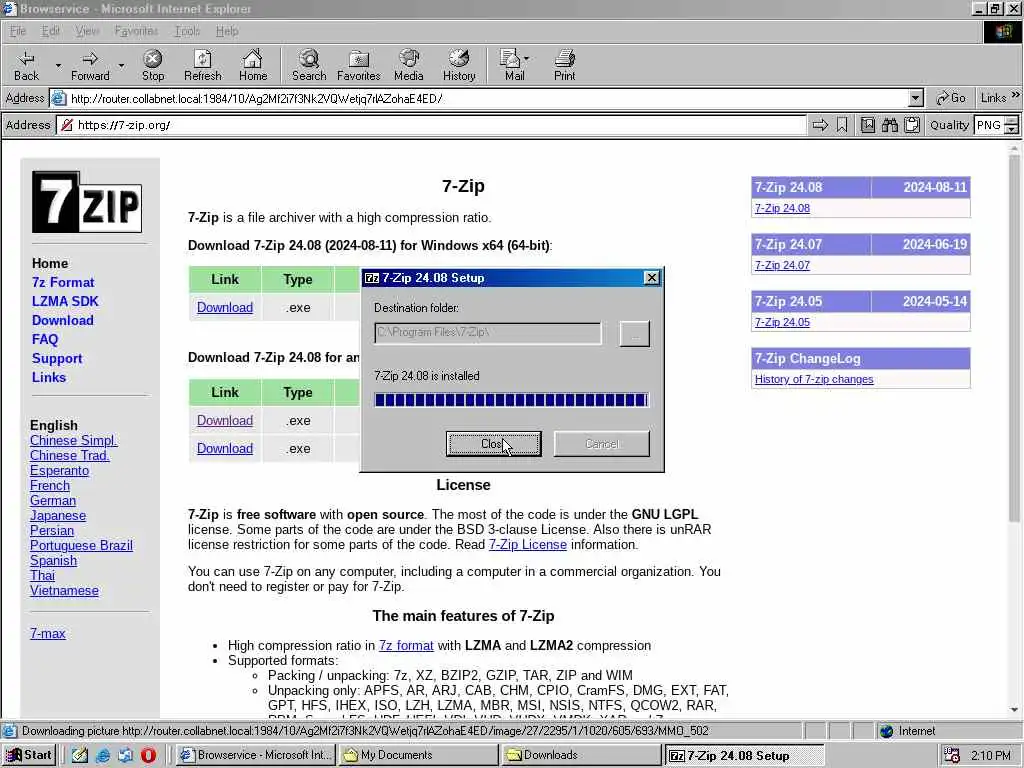Open the Search toolbar icon

(x=309, y=65)
